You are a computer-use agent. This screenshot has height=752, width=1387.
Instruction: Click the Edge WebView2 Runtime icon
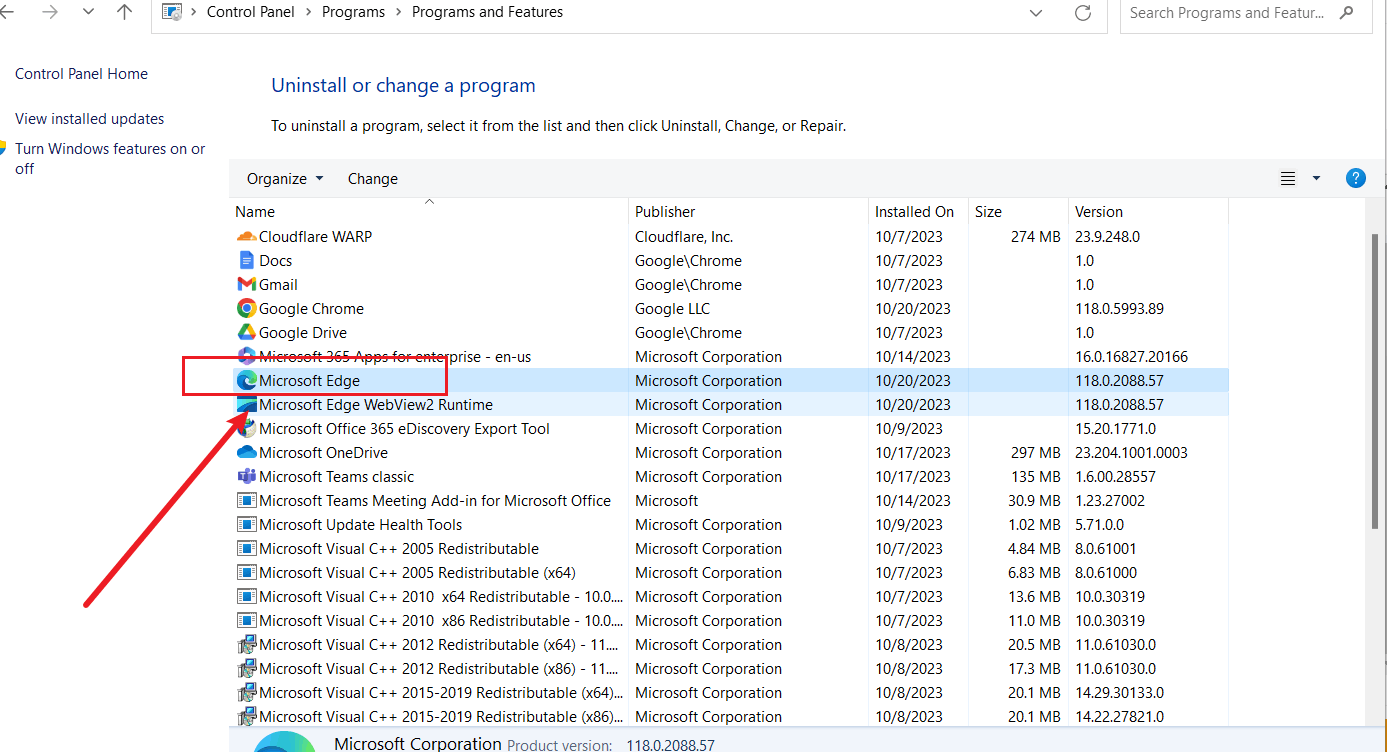tap(247, 405)
